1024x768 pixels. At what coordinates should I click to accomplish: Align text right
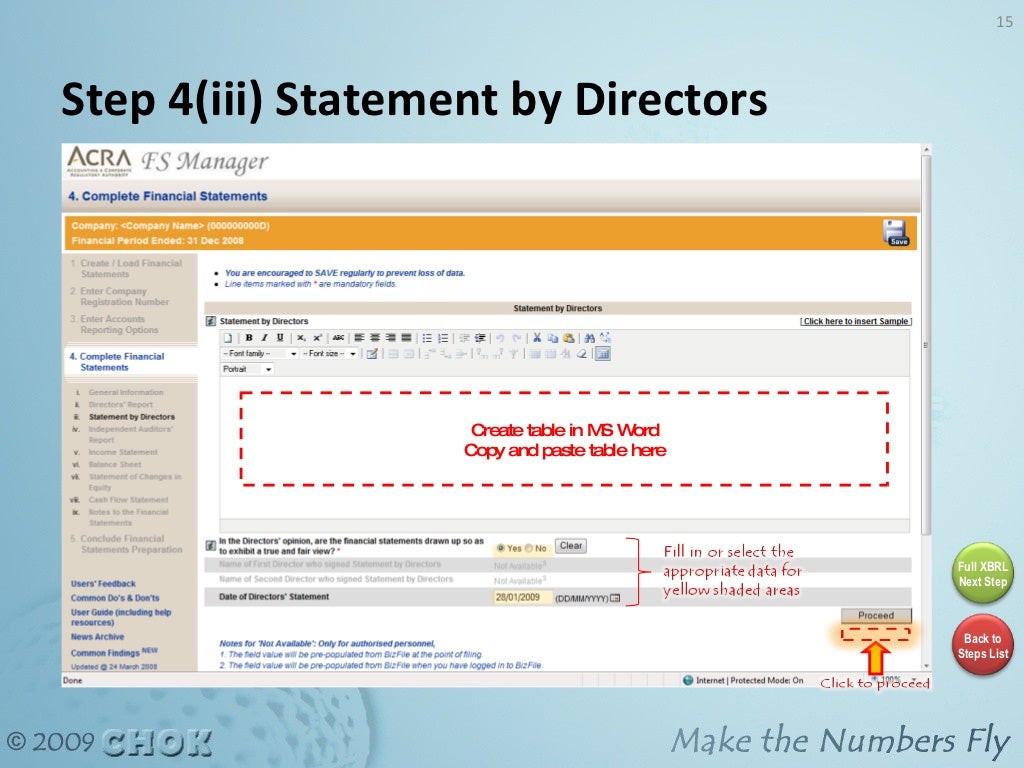tap(391, 338)
